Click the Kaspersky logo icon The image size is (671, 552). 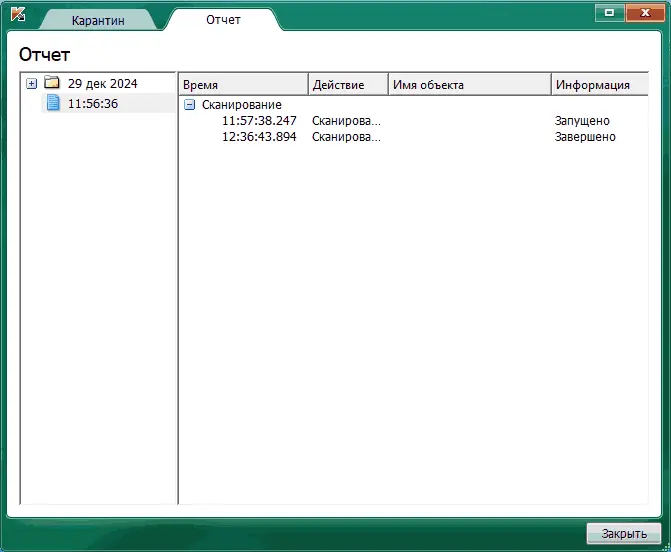pos(18,15)
